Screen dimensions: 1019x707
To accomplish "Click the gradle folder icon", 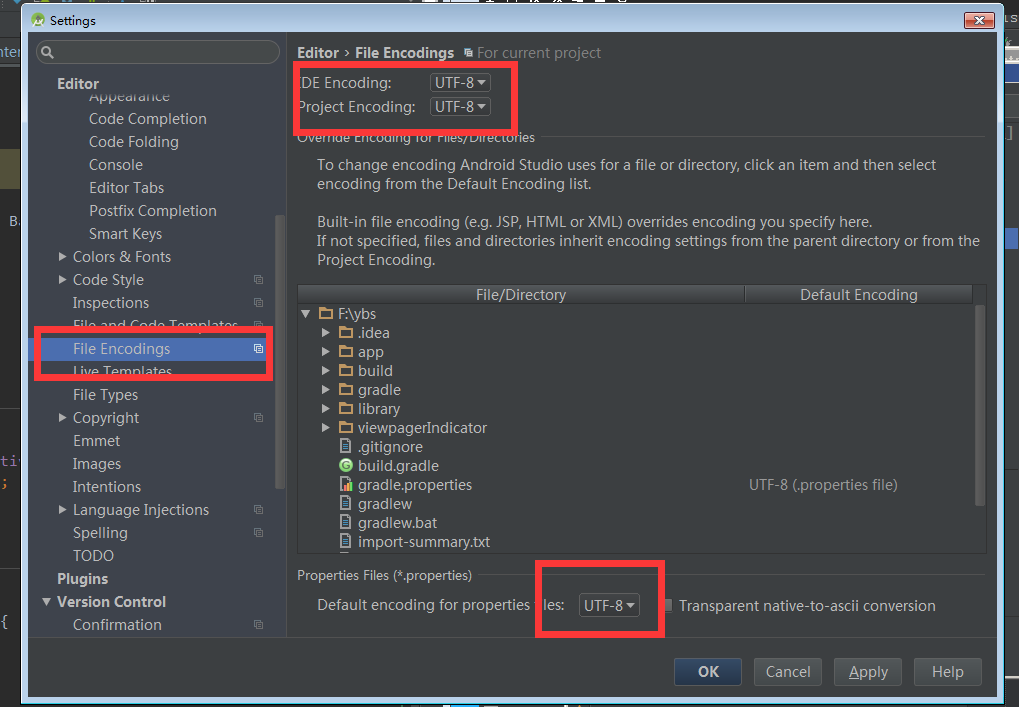I will pyautogui.click(x=346, y=390).
